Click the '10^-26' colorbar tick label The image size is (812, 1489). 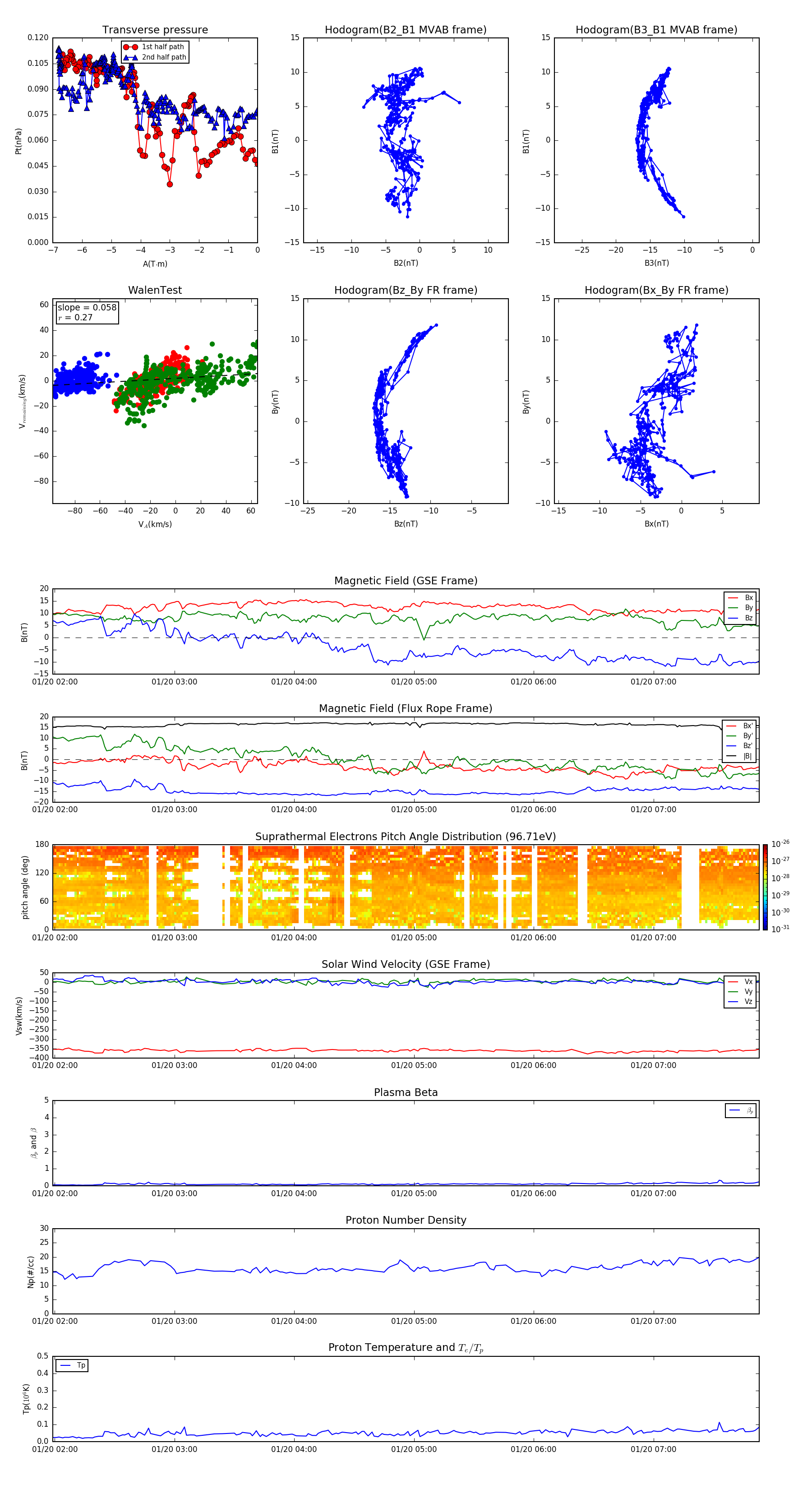click(780, 844)
